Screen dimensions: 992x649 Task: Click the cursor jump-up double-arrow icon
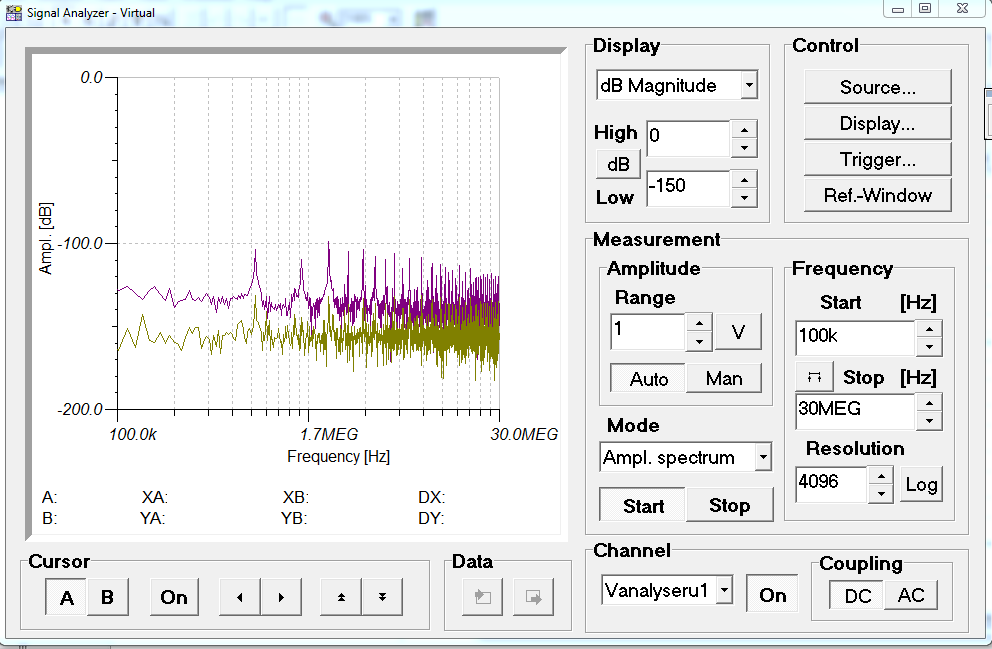[339, 597]
